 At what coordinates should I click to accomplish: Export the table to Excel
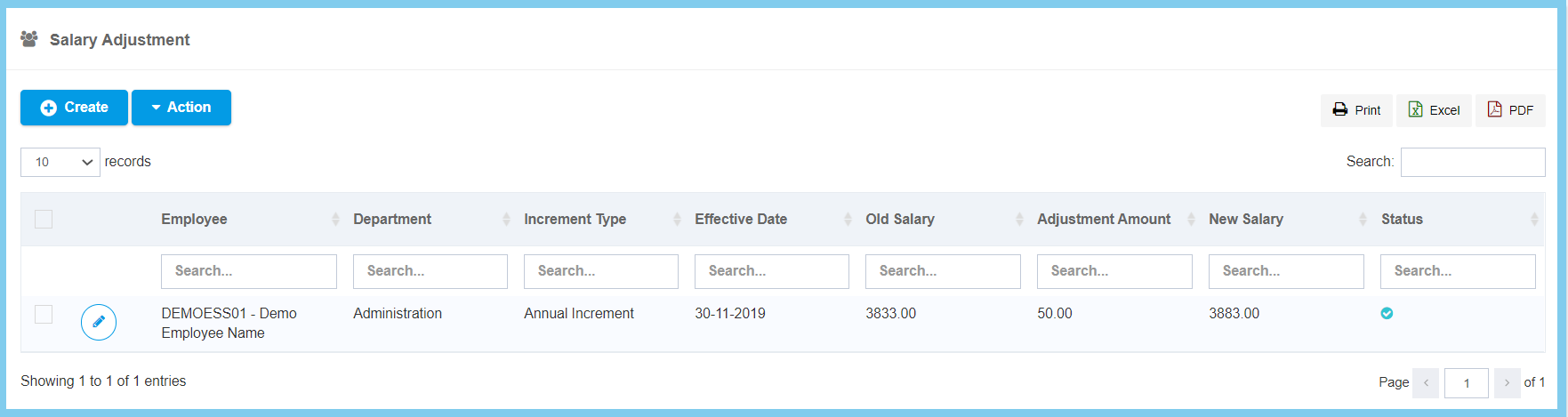click(x=1434, y=110)
